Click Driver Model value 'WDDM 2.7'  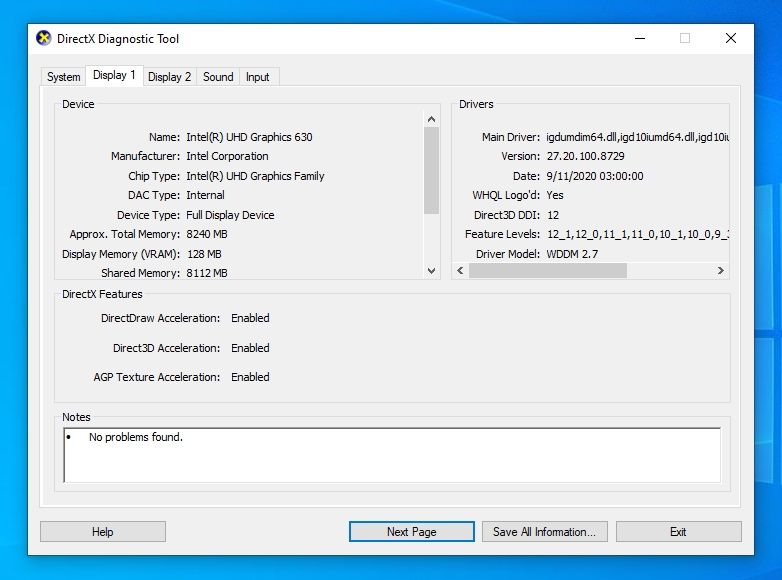(x=573, y=254)
